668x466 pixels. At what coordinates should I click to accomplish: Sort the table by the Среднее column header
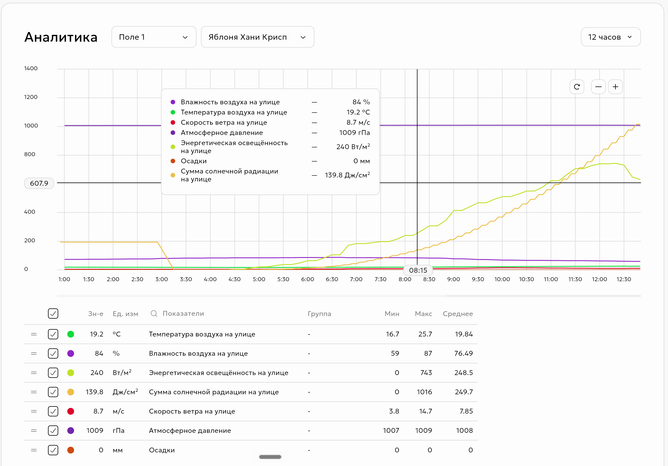(458, 314)
